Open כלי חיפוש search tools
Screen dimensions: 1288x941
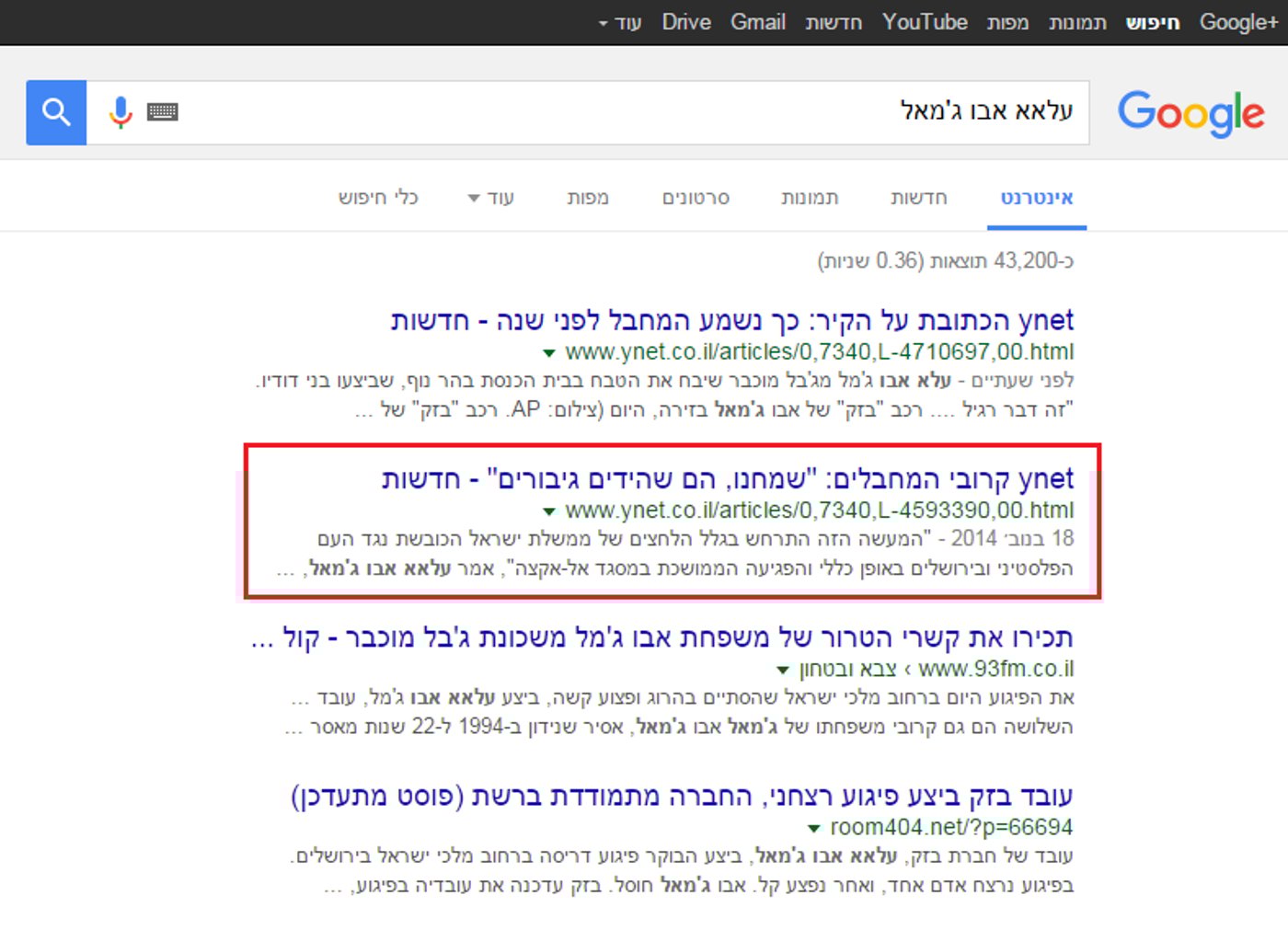click(378, 198)
